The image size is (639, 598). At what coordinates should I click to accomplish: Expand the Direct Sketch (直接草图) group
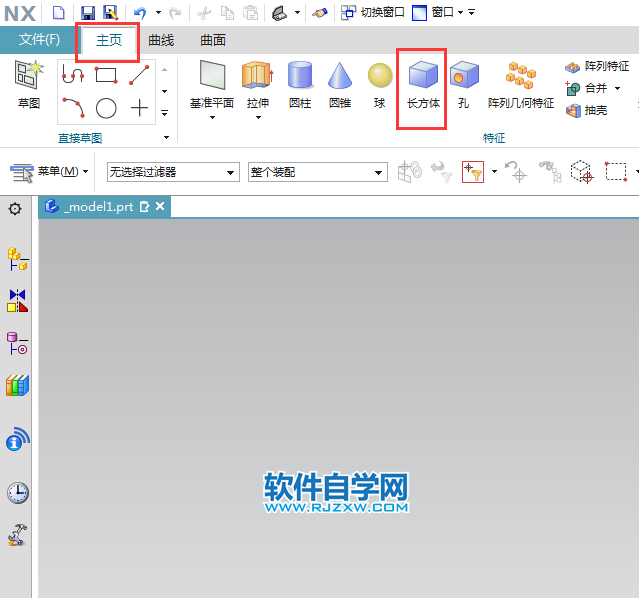point(166,137)
